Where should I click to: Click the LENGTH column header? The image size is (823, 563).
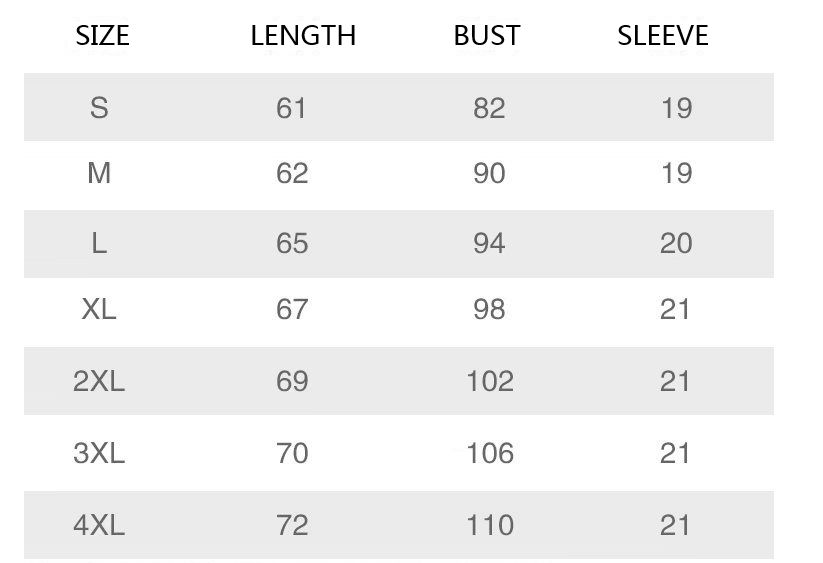[x=303, y=36]
